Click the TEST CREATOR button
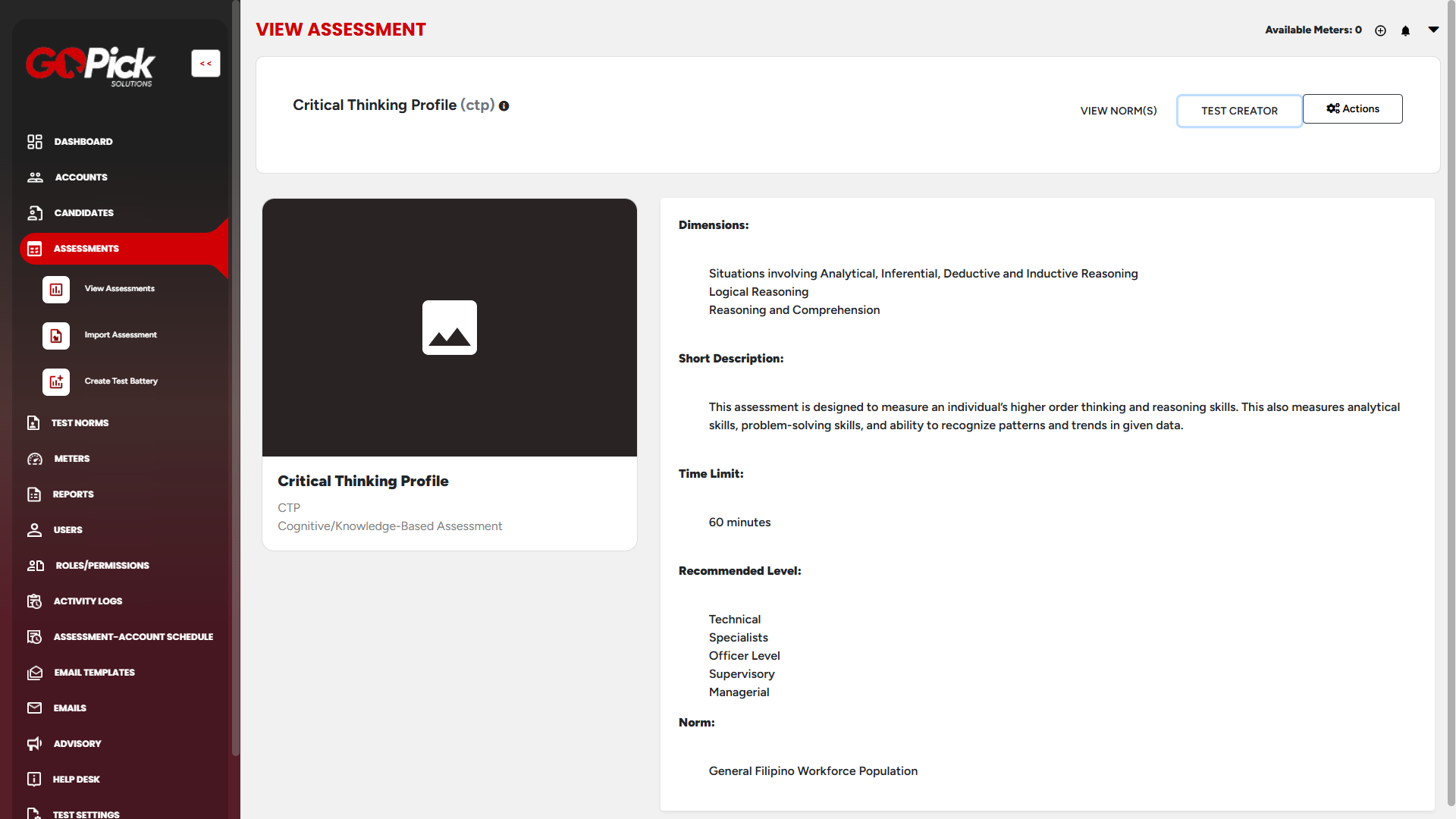Viewport: 1456px width, 819px height. pos(1239,111)
